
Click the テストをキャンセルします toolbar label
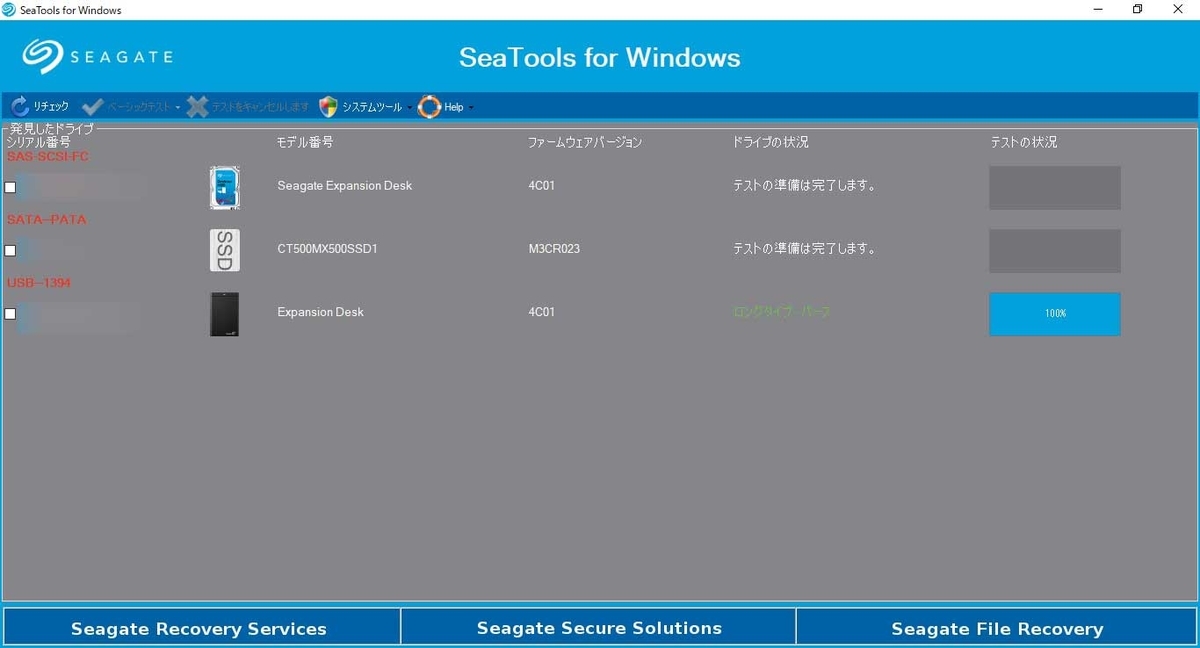(260, 107)
